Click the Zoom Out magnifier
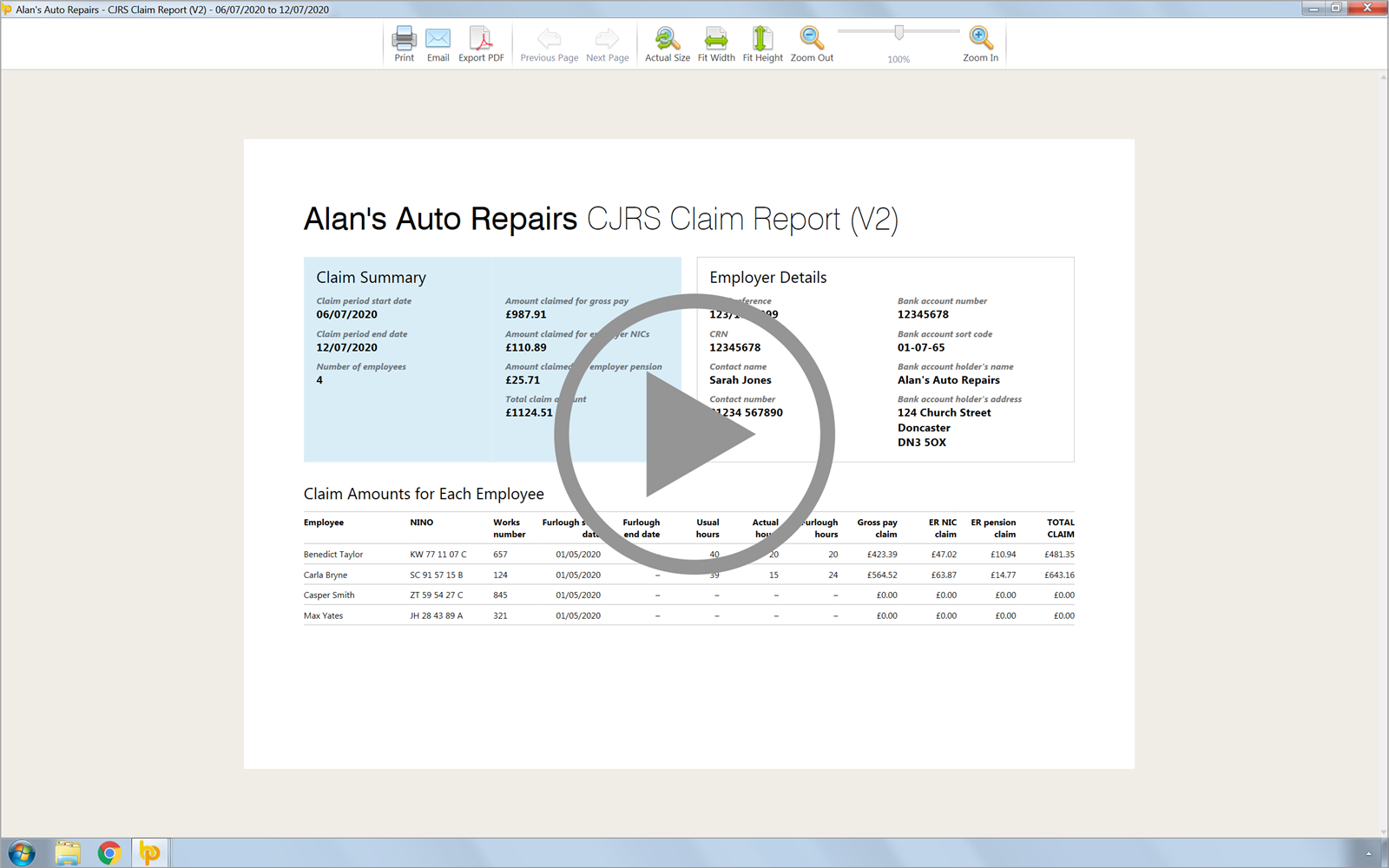The height and width of the screenshot is (868, 1389). (x=812, y=43)
